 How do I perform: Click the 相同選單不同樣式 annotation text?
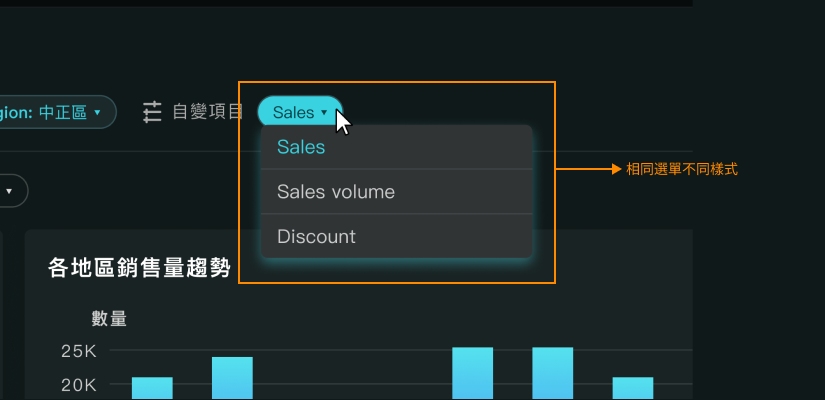pos(682,169)
